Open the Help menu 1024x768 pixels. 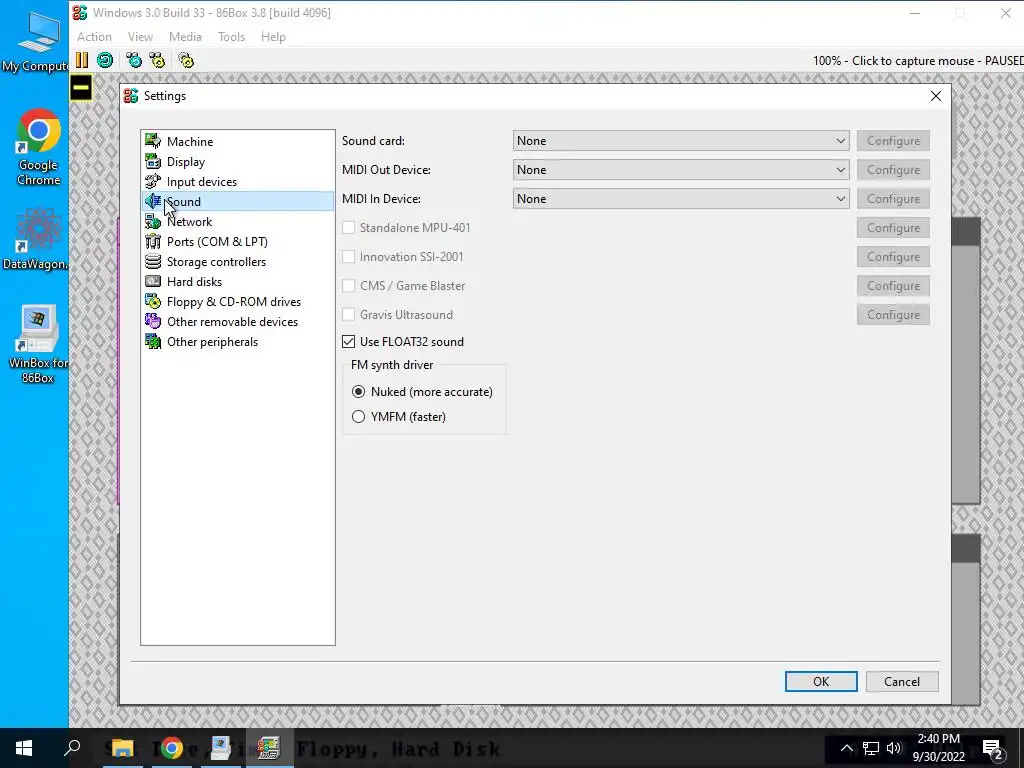point(273,37)
